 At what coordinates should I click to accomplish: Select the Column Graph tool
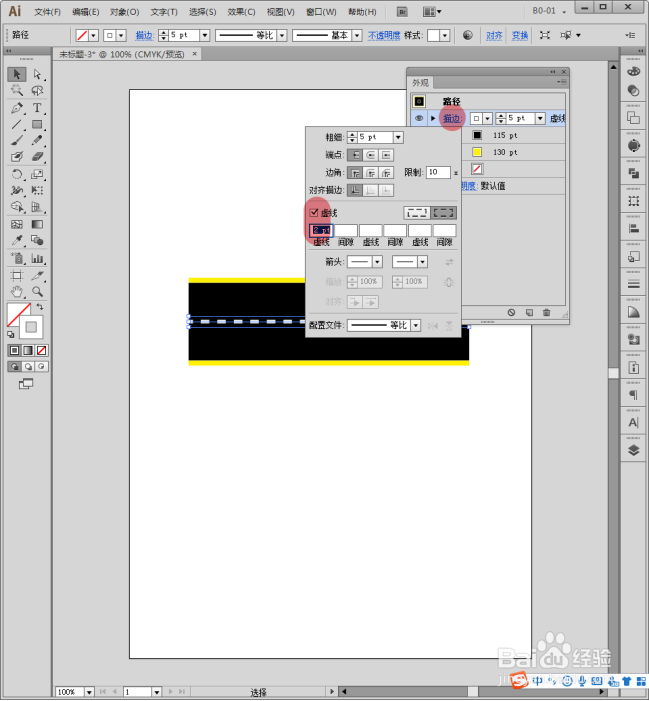(37, 258)
